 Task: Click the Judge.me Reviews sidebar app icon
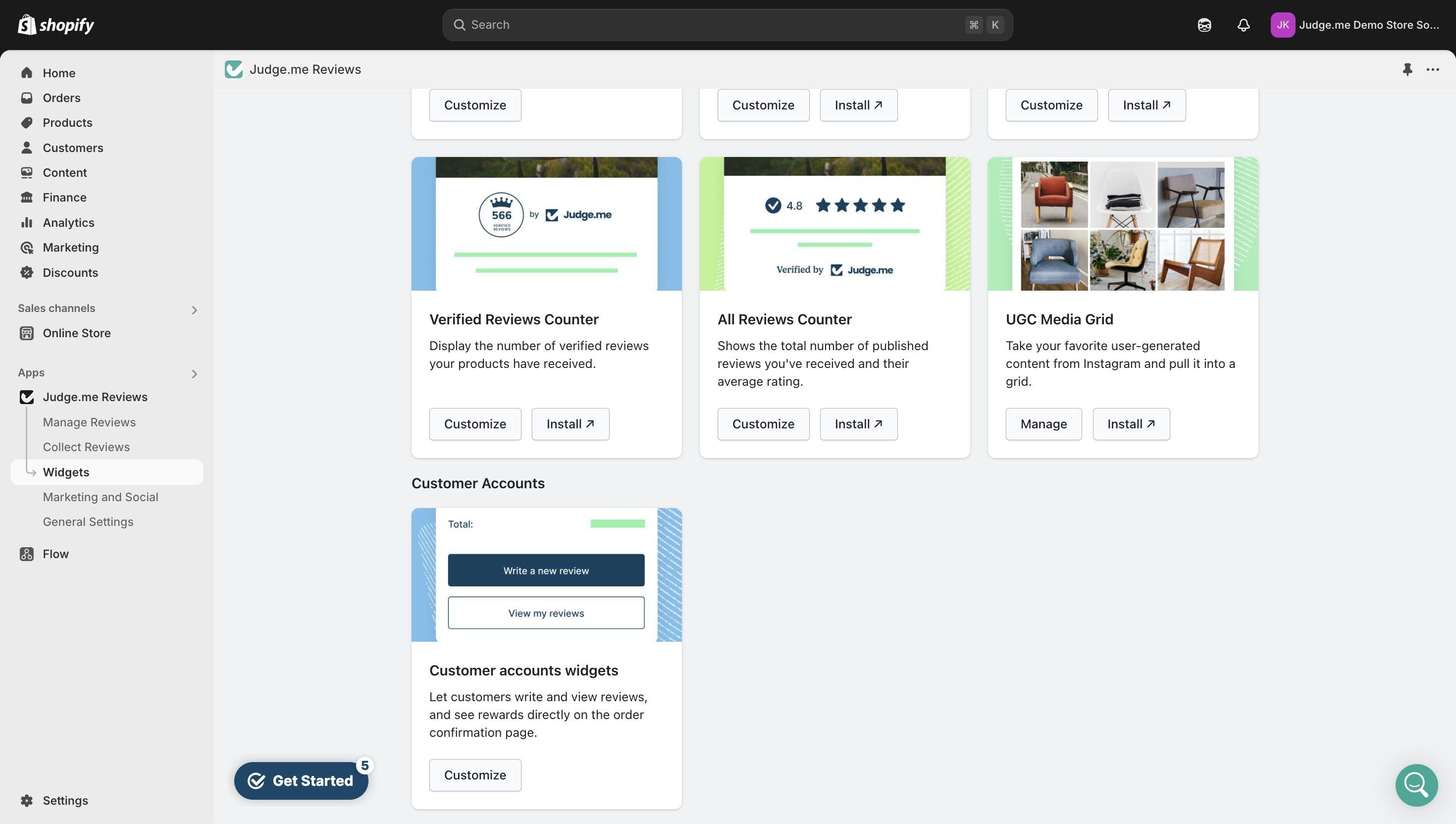point(27,397)
